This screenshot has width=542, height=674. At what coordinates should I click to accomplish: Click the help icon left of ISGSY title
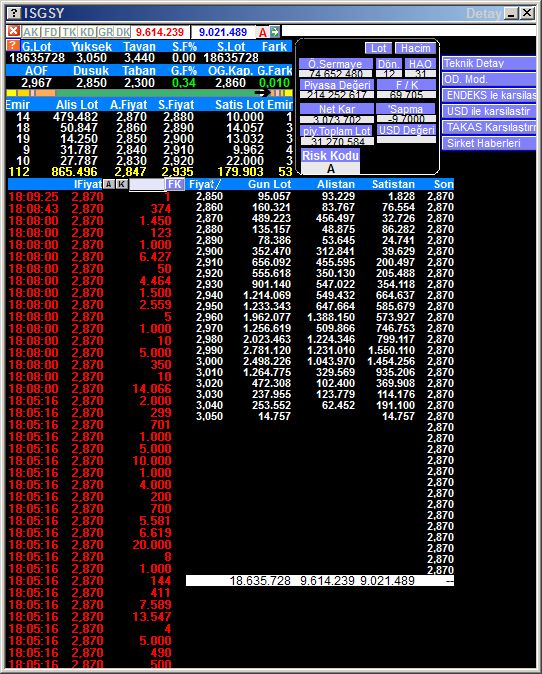(x=14, y=13)
